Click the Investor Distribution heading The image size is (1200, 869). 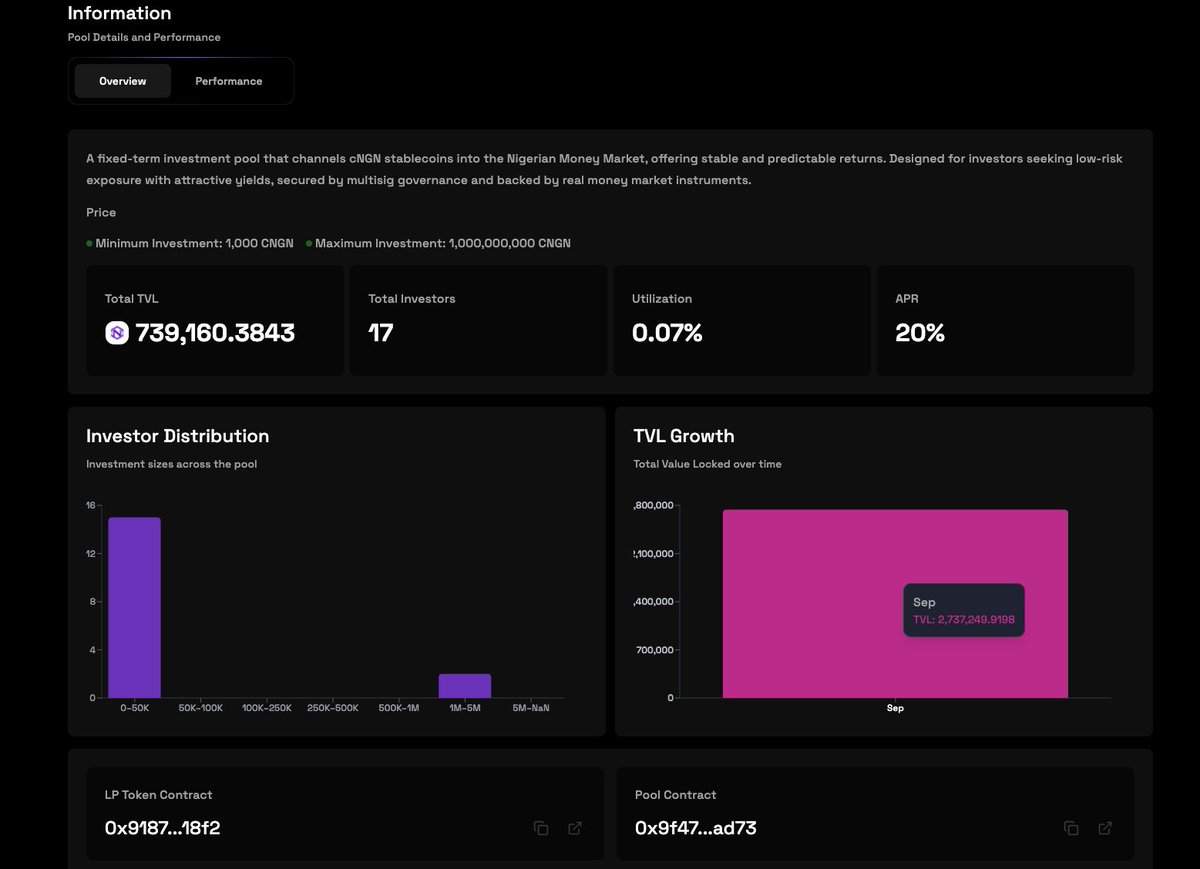click(x=177, y=436)
